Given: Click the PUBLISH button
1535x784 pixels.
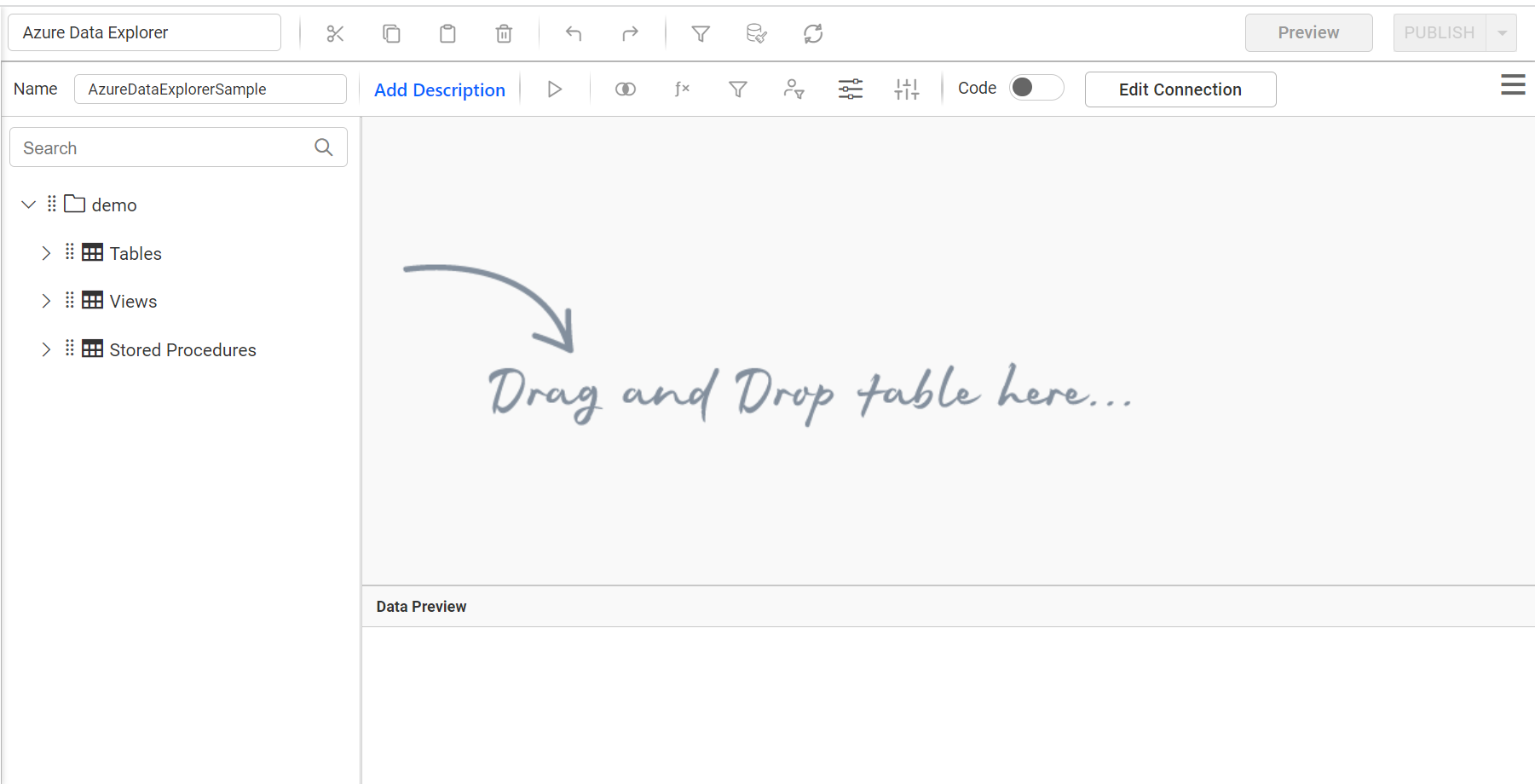Looking at the screenshot, I should [x=1440, y=32].
